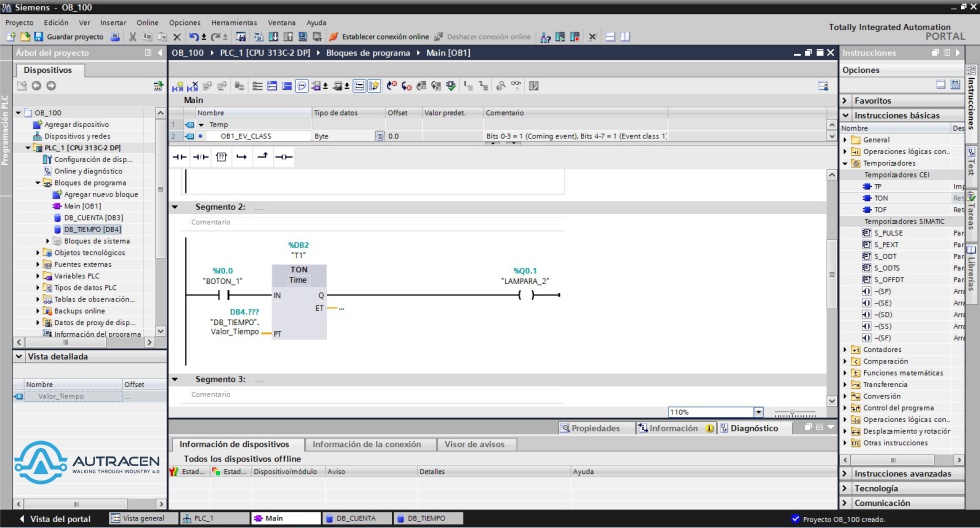Click Guardar proyecto button
This screenshot has width=980, height=528.
69,37
